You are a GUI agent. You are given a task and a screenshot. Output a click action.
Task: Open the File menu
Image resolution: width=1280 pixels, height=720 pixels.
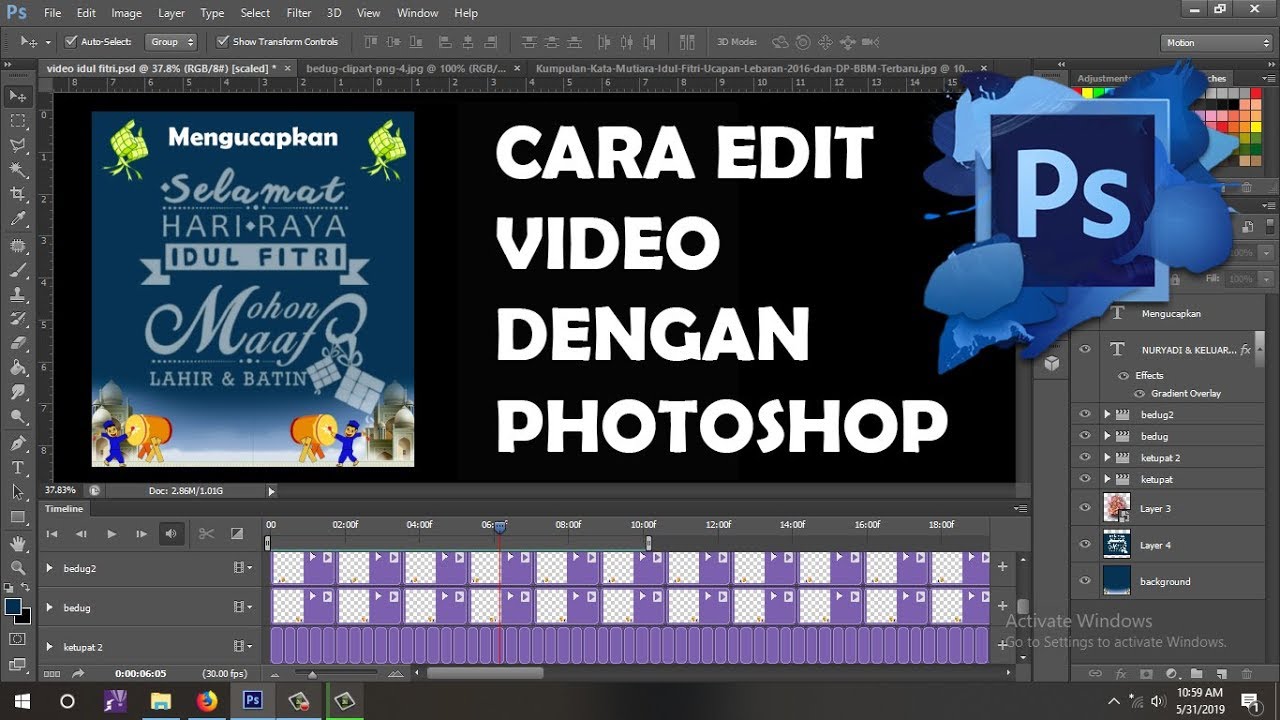click(x=53, y=13)
